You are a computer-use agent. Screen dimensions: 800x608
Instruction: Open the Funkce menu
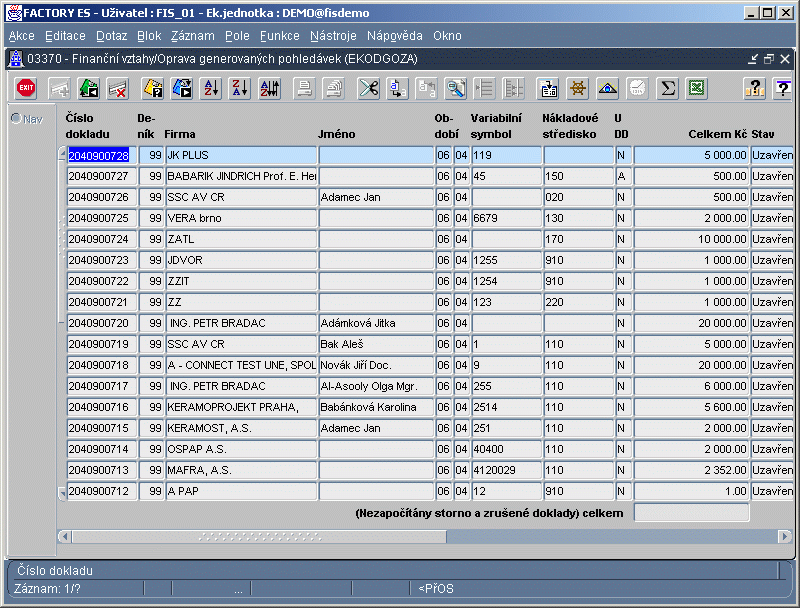click(x=279, y=35)
